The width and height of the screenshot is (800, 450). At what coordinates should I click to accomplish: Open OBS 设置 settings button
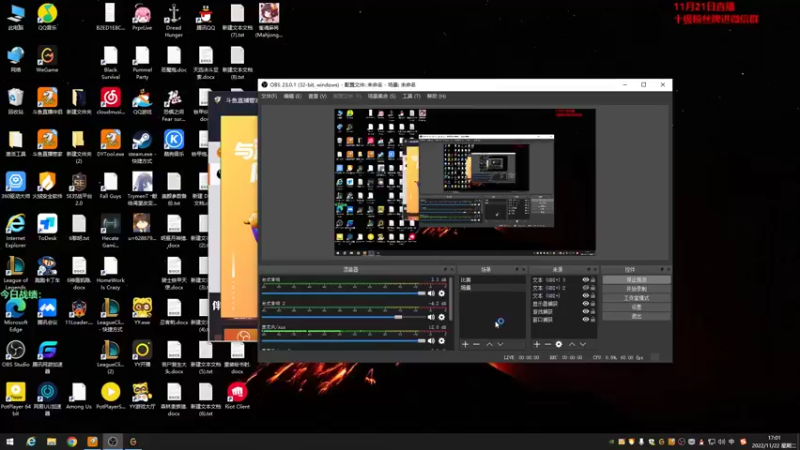(x=636, y=307)
